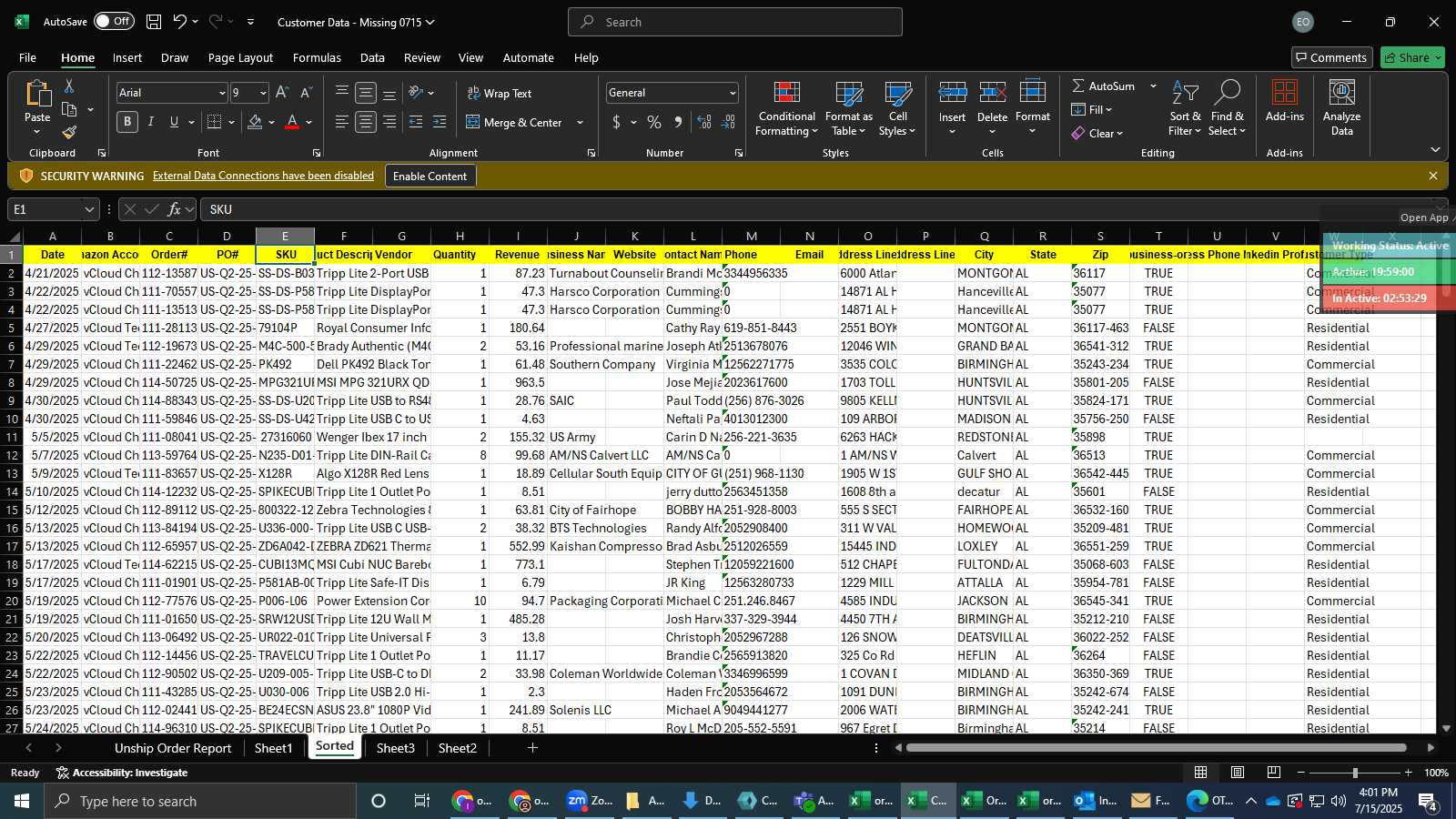Toggle Italic formatting
Viewport: 1456px width, 819px height.
[151, 122]
